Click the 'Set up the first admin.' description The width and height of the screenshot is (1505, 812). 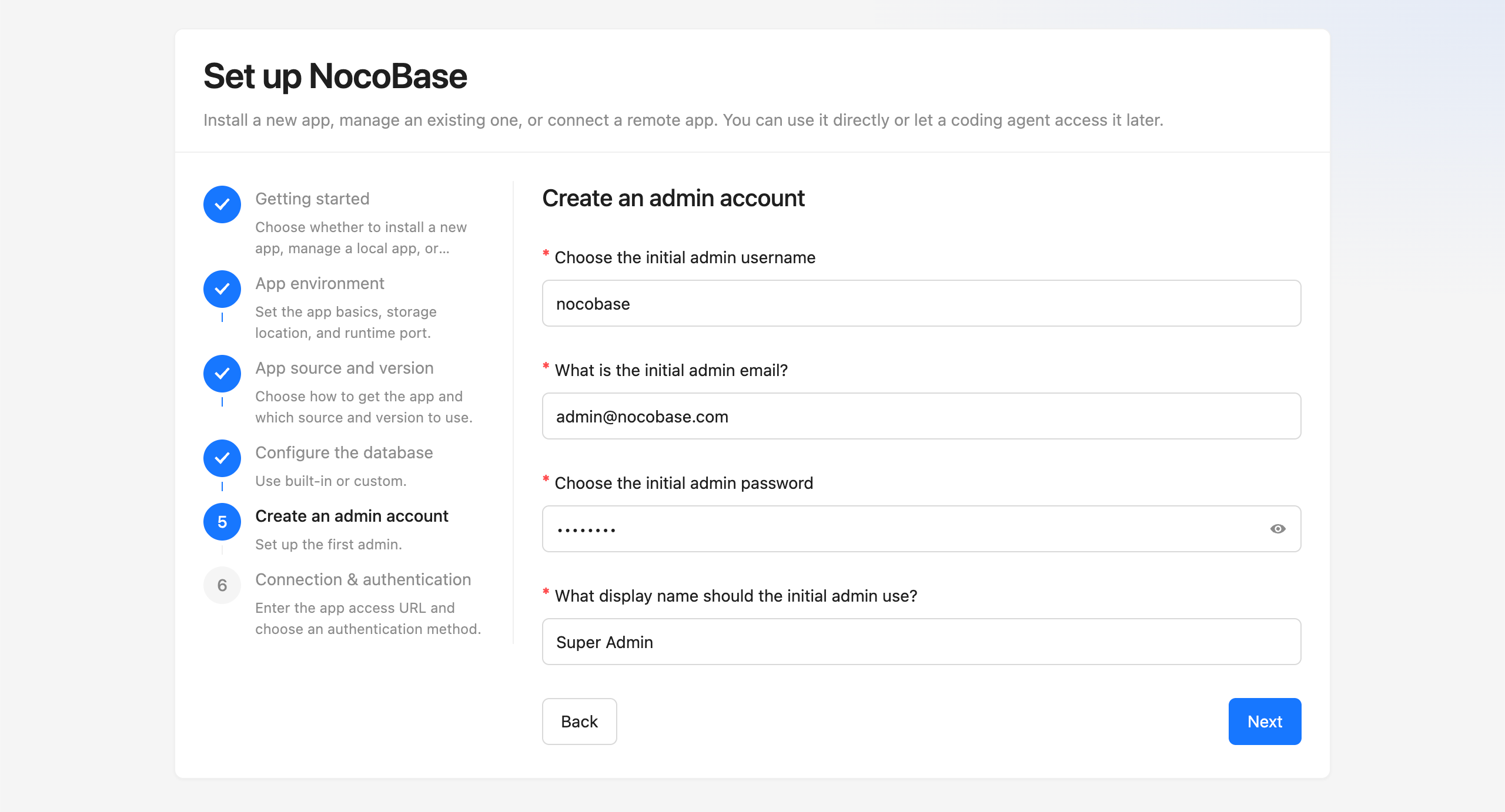(x=329, y=544)
